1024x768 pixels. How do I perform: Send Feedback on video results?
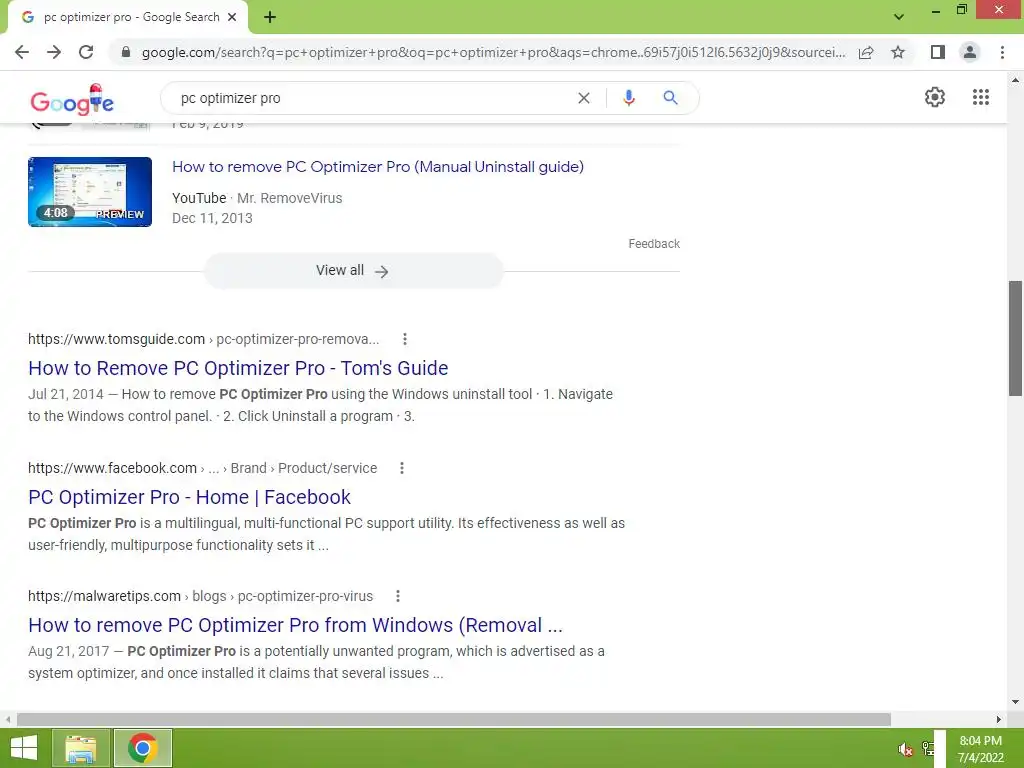coord(654,244)
